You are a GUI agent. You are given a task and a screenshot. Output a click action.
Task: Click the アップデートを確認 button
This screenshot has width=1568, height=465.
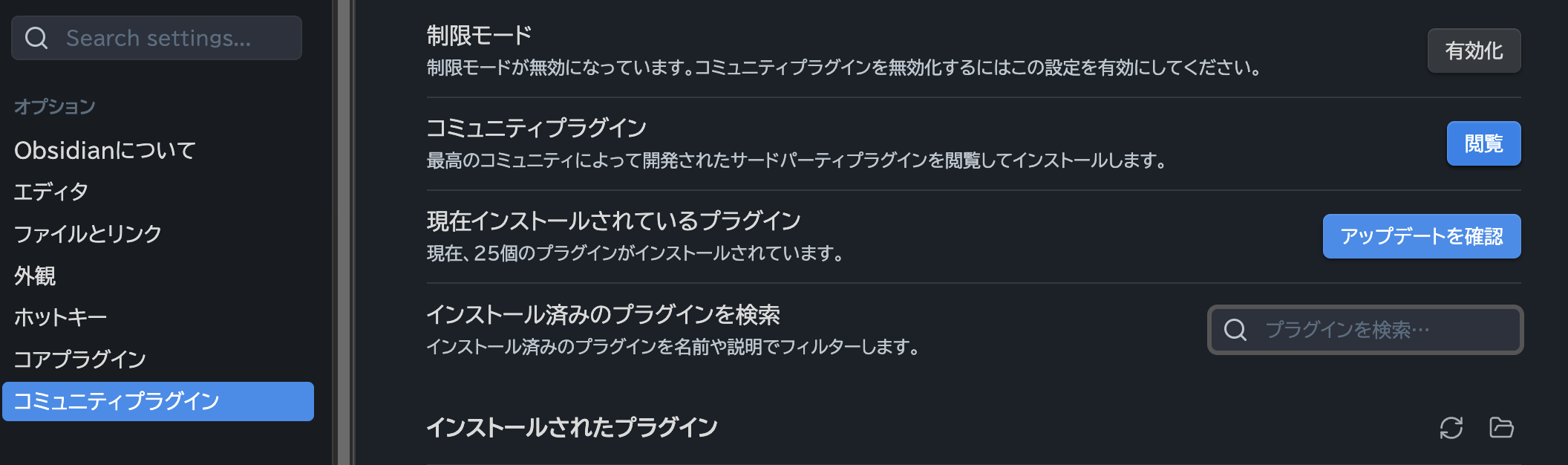[x=1421, y=236]
